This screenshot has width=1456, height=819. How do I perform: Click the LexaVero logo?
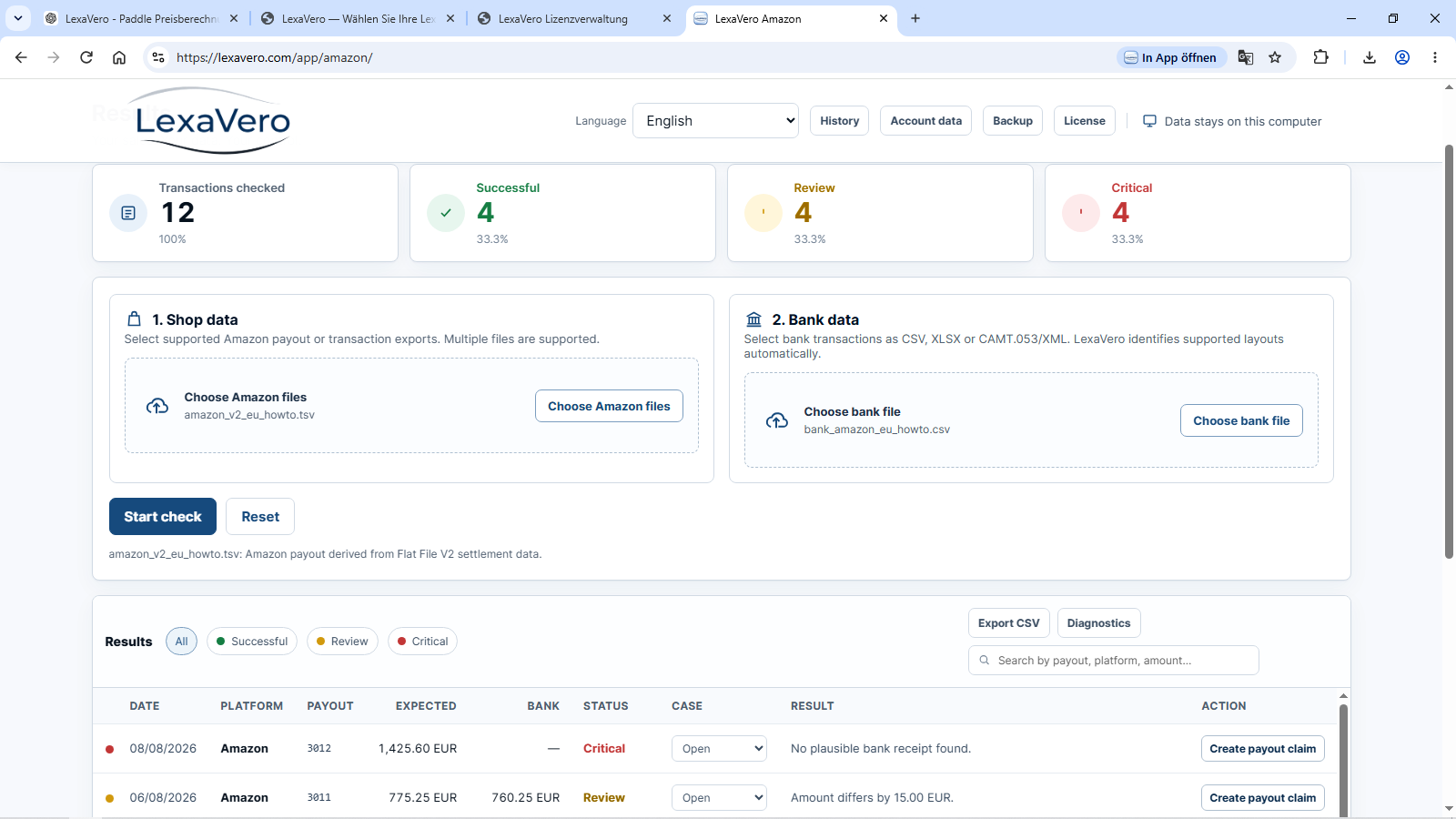tap(212, 120)
